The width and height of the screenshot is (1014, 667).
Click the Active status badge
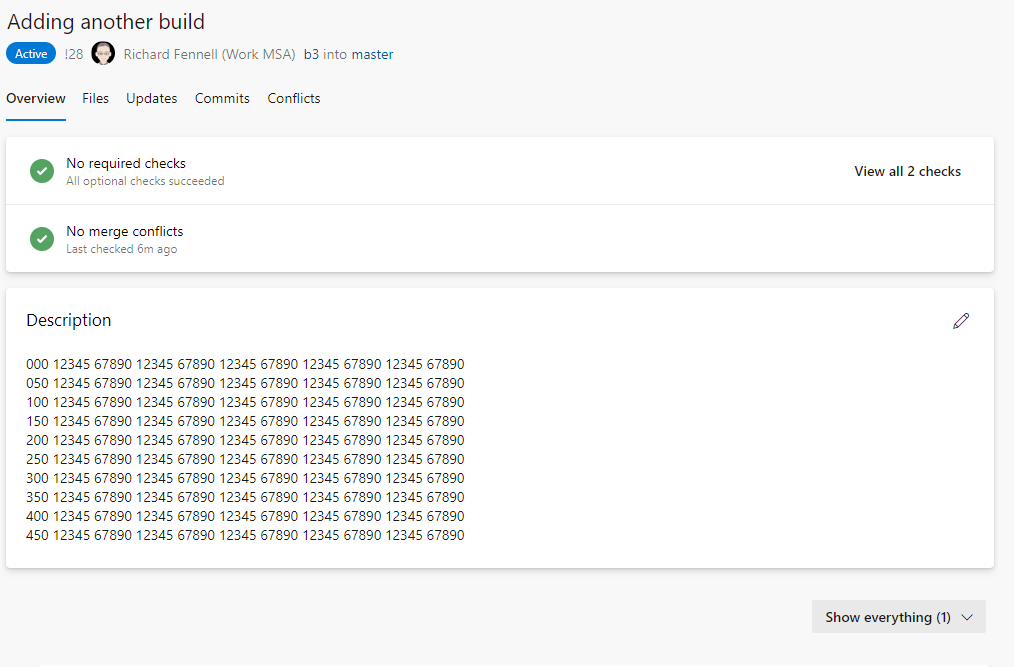click(x=30, y=53)
